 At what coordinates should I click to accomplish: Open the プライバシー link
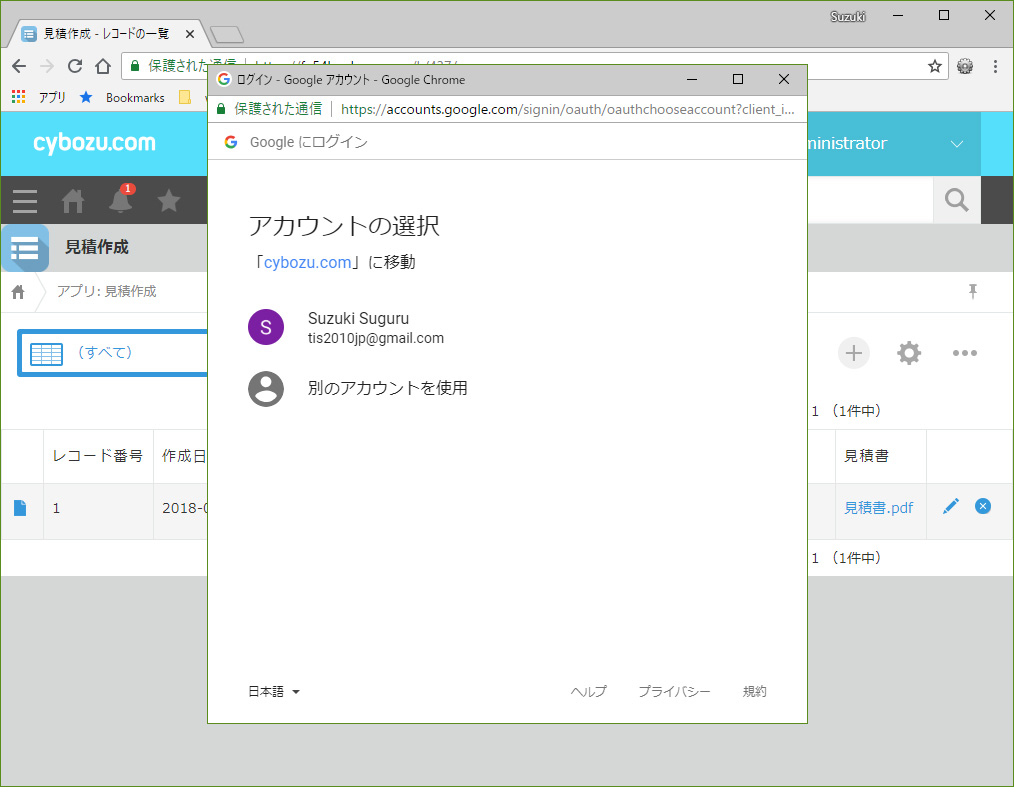point(674,691)
